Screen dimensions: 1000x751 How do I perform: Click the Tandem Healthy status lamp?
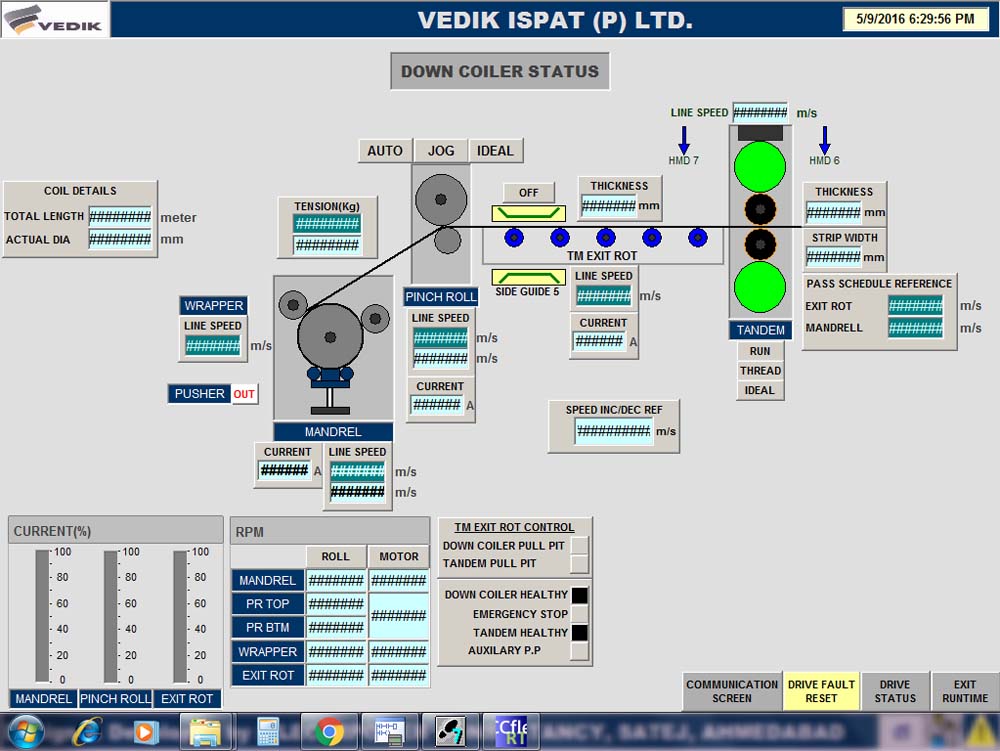(580, 632)
